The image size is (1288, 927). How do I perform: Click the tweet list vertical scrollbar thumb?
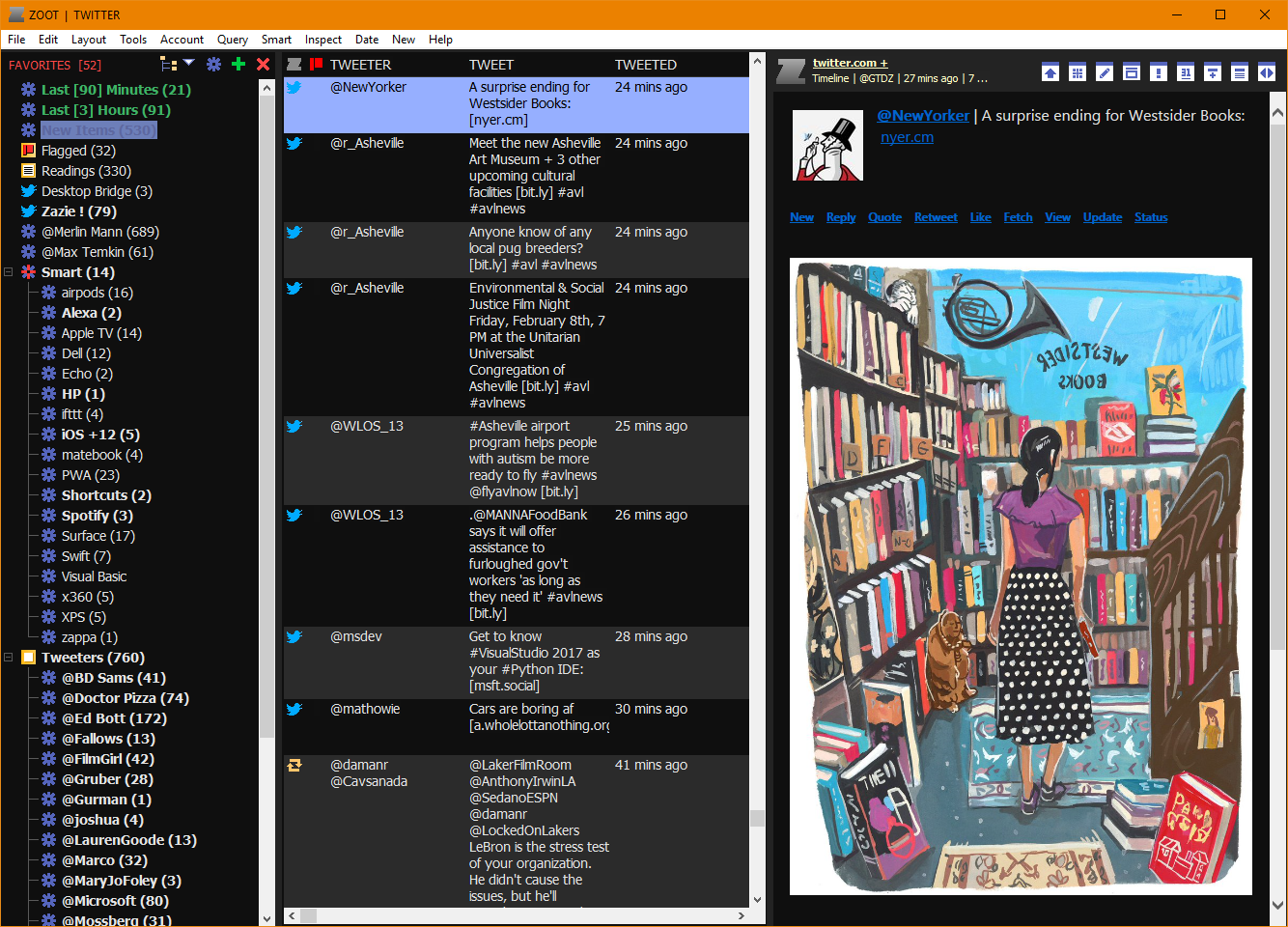757,818
